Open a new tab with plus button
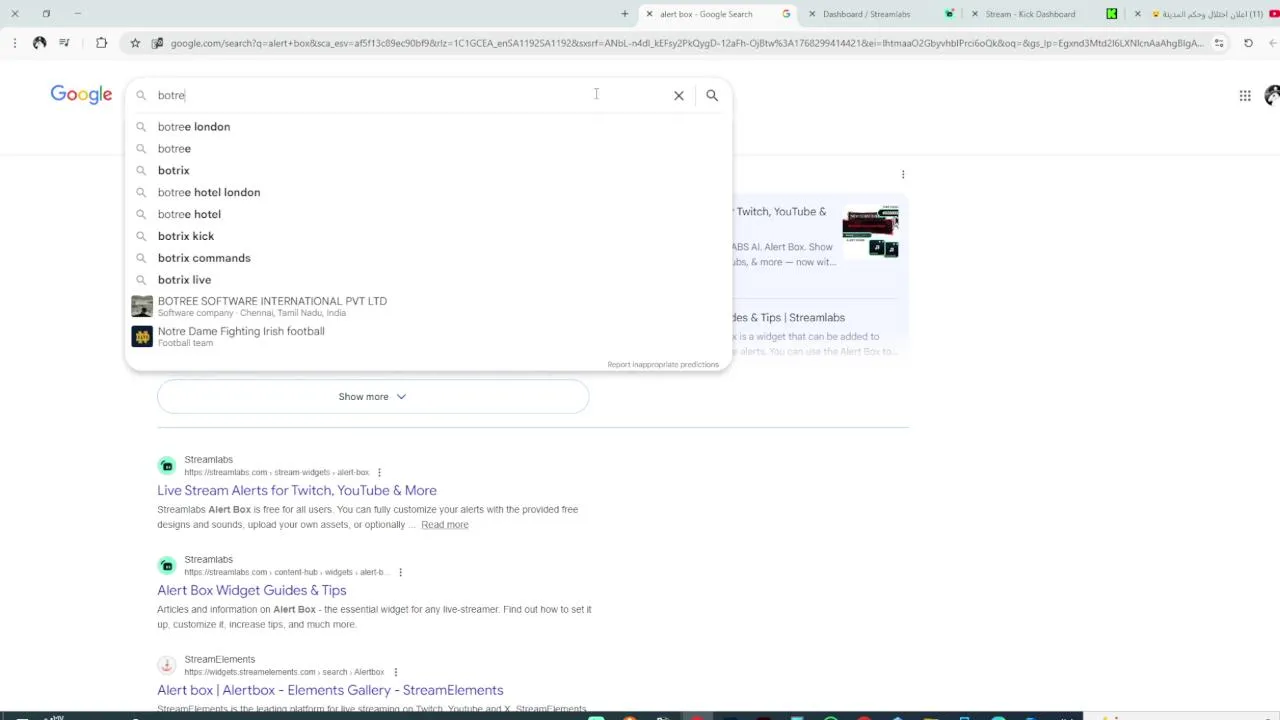The image size is (1280, 720). [625, 14]
